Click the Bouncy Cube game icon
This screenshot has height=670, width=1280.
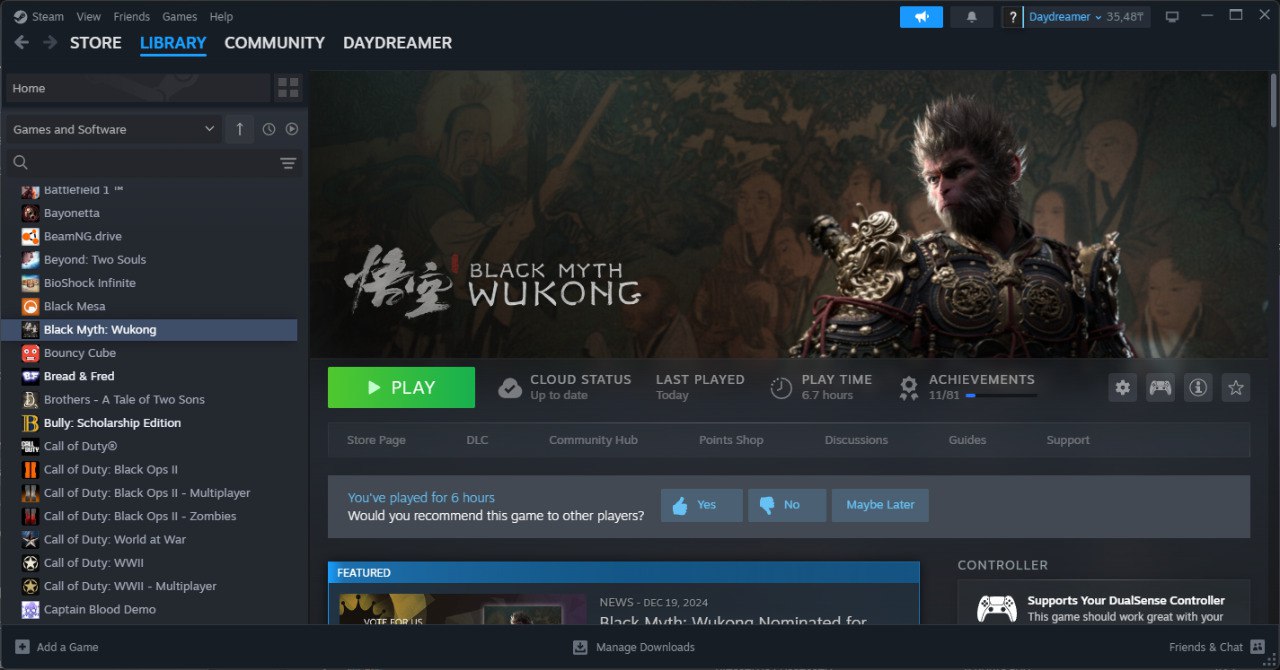30,353
